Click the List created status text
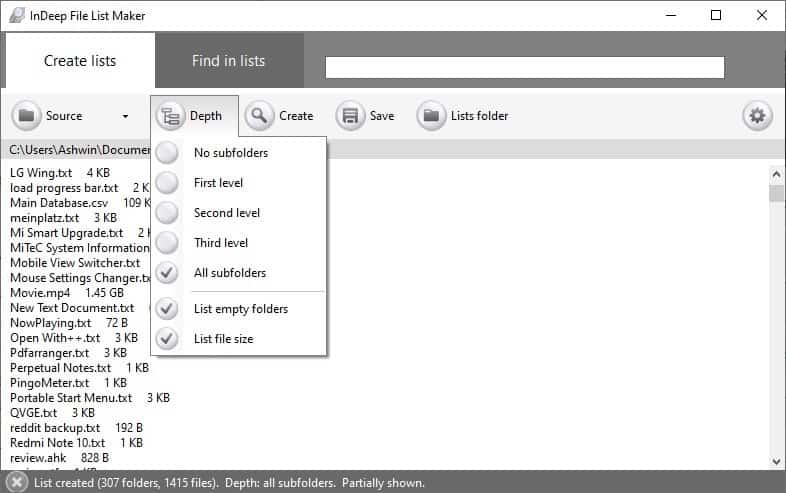The height and width of the screenshot is (493, 786). (x=229, y=483)
